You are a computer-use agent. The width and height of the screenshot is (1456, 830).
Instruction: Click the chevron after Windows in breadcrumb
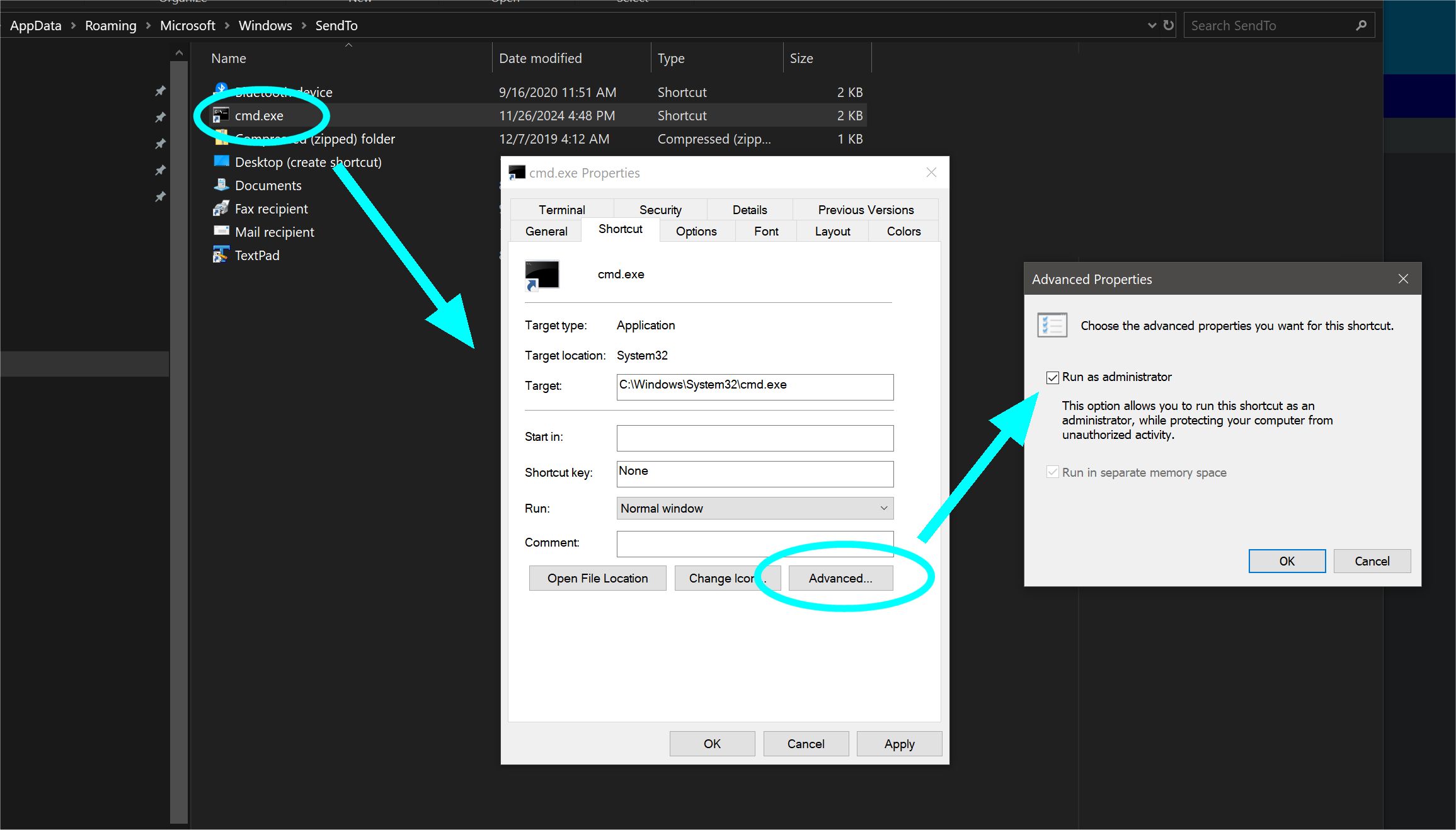click(304, 25)
